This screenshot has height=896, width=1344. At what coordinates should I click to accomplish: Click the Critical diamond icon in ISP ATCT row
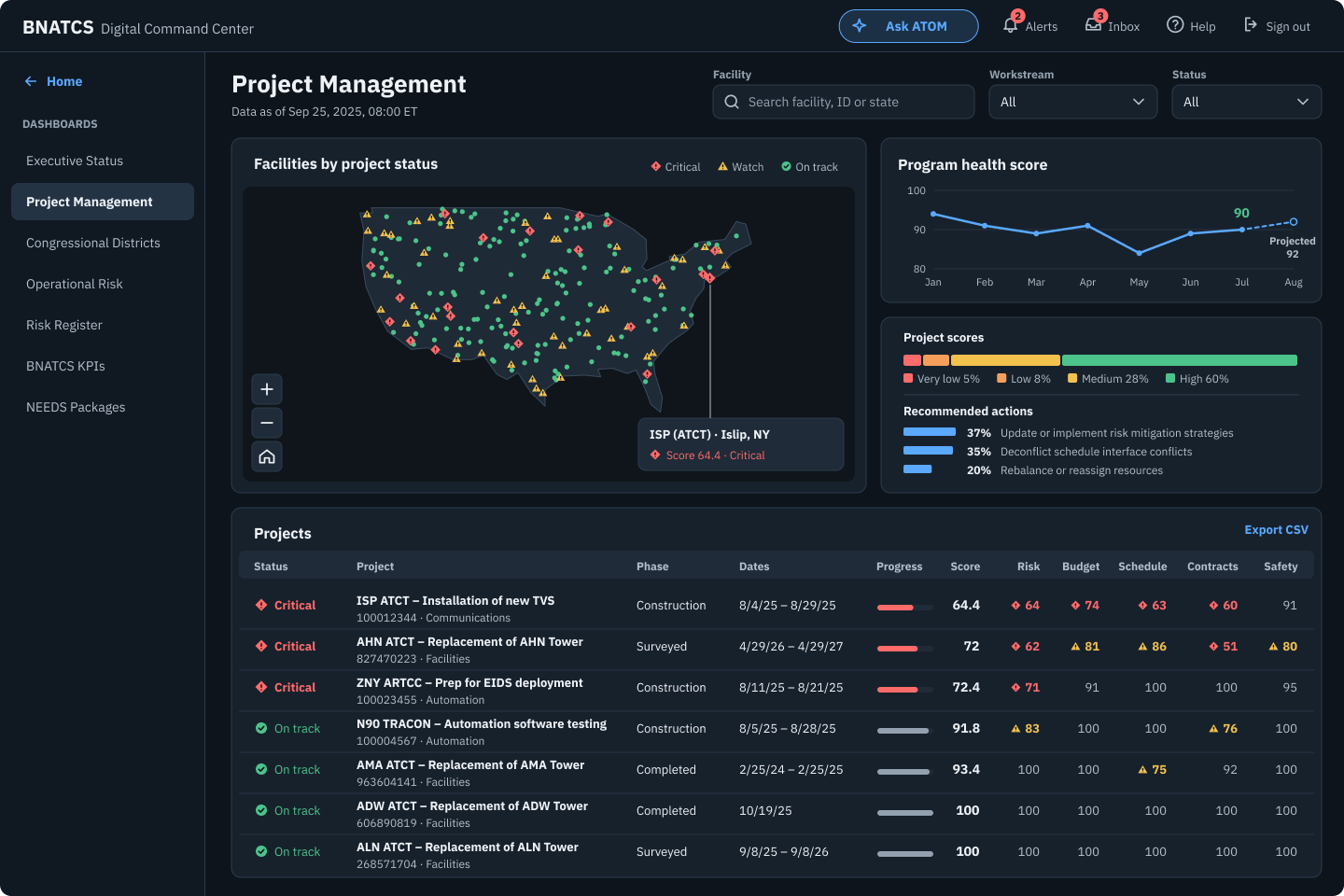pyautogui.click(x=261, y=605)
